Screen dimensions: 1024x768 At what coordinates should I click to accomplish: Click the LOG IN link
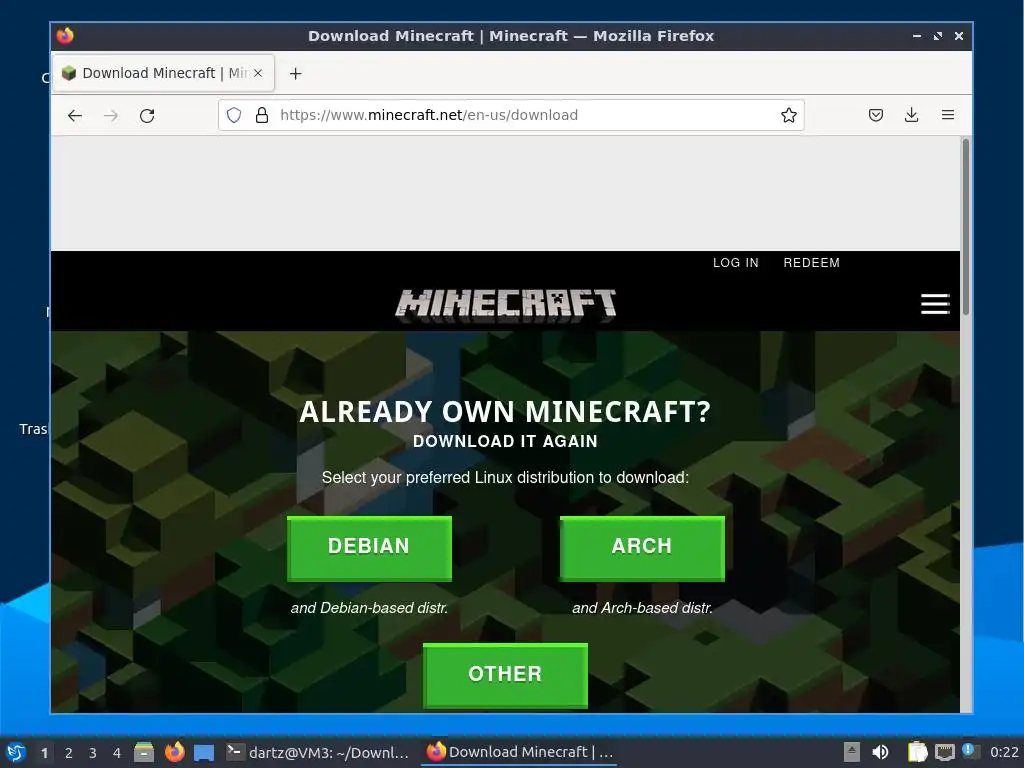point(735,263)
